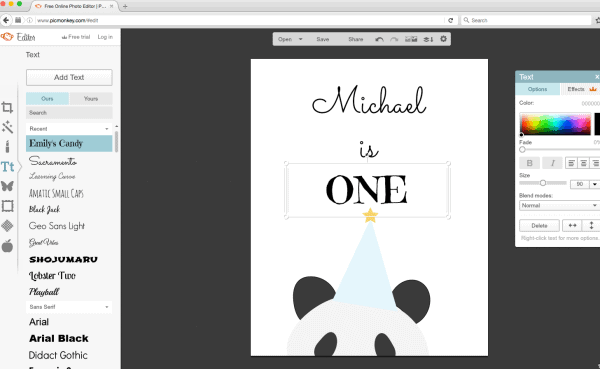This screenshot has height=369, width=600.
Task: Open a new browser tab with plus
Action: click(125, 6)
